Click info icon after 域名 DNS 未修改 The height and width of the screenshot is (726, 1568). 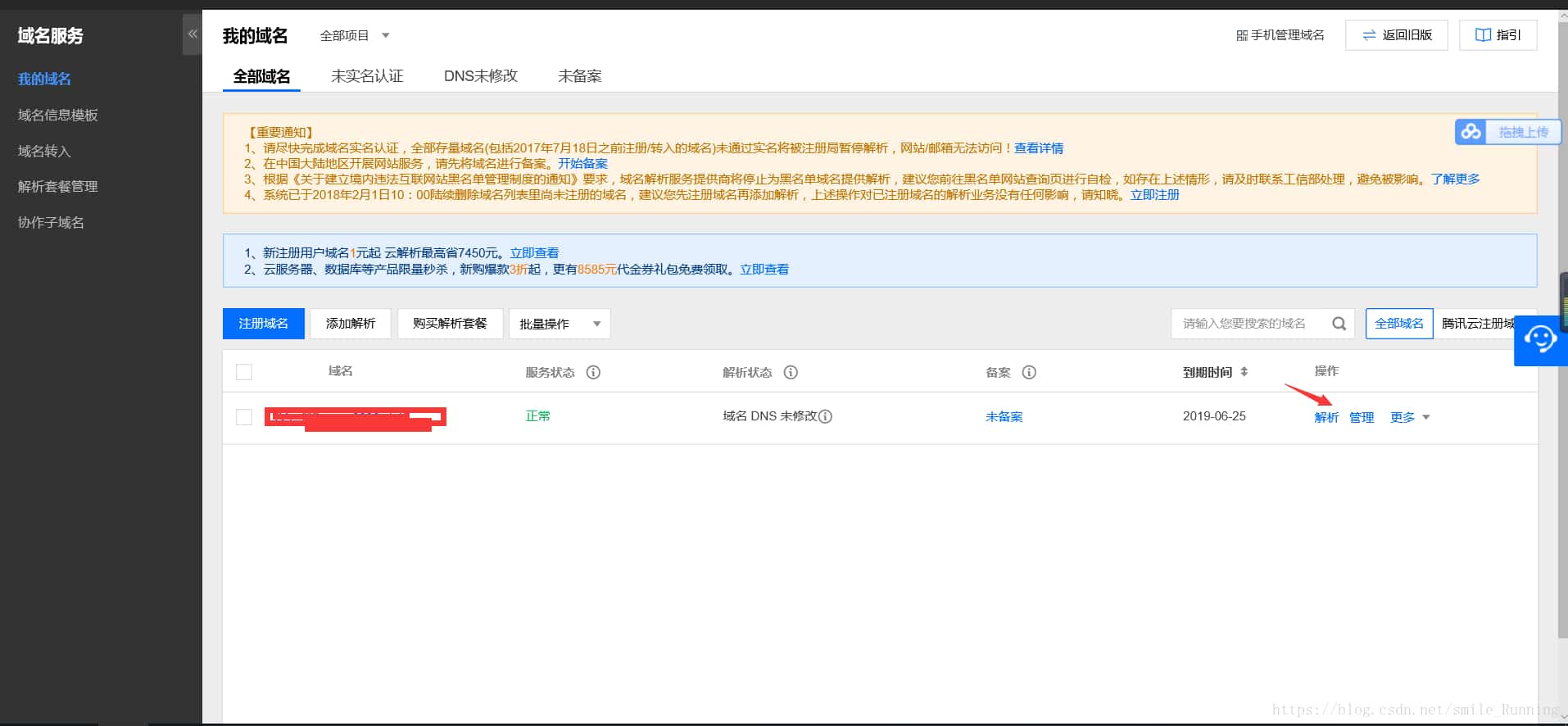click(826, 416)
